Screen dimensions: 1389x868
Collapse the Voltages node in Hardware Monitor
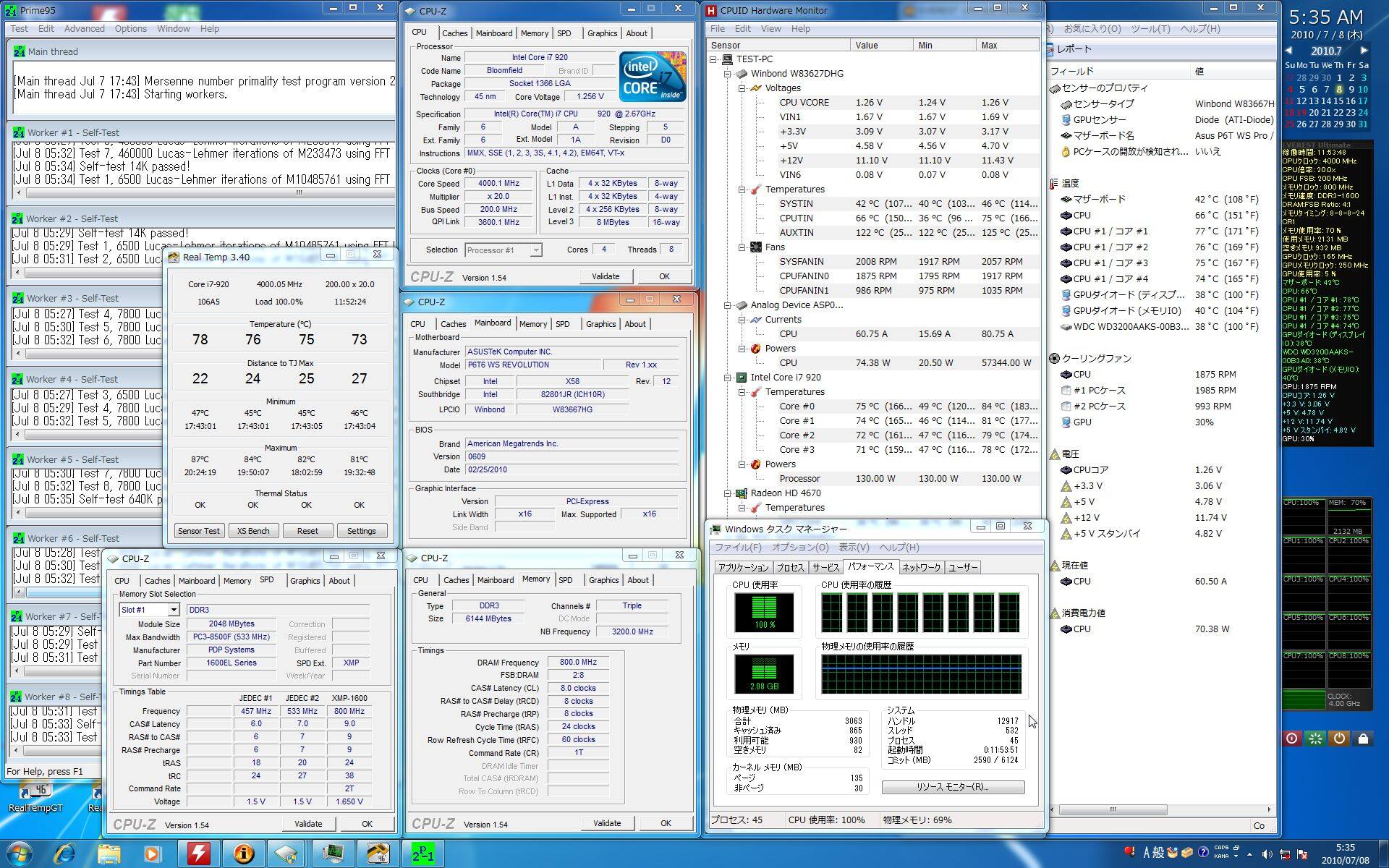point(742,88)
